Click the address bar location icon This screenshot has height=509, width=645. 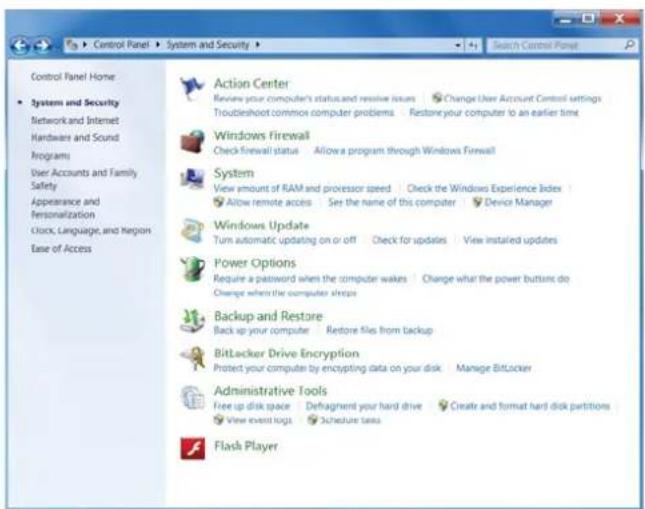tap(72, 44)
